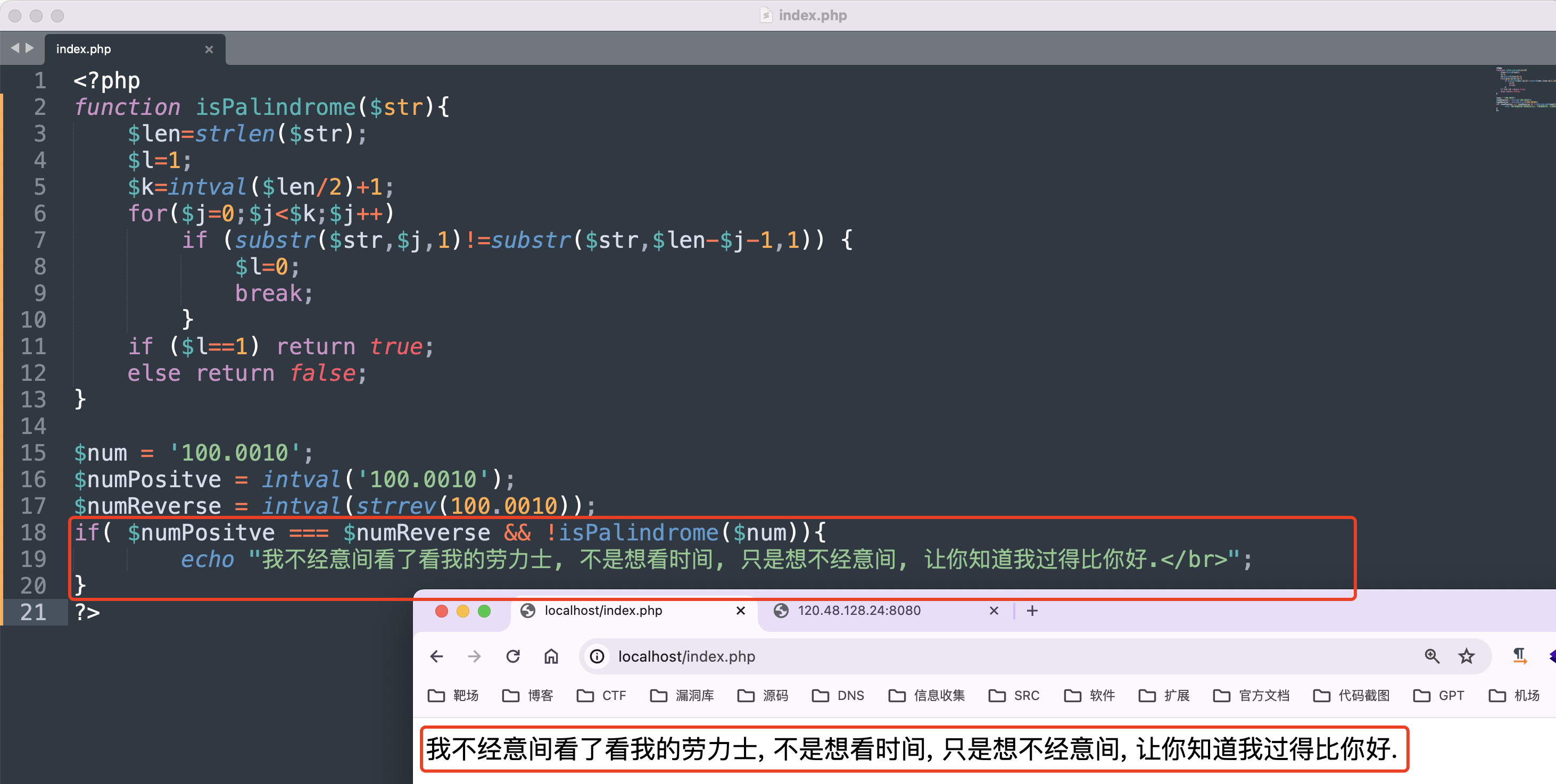Click the $numPositve variable on line 16
Viewport: 1556px width, 784px height.
[147, 479]
